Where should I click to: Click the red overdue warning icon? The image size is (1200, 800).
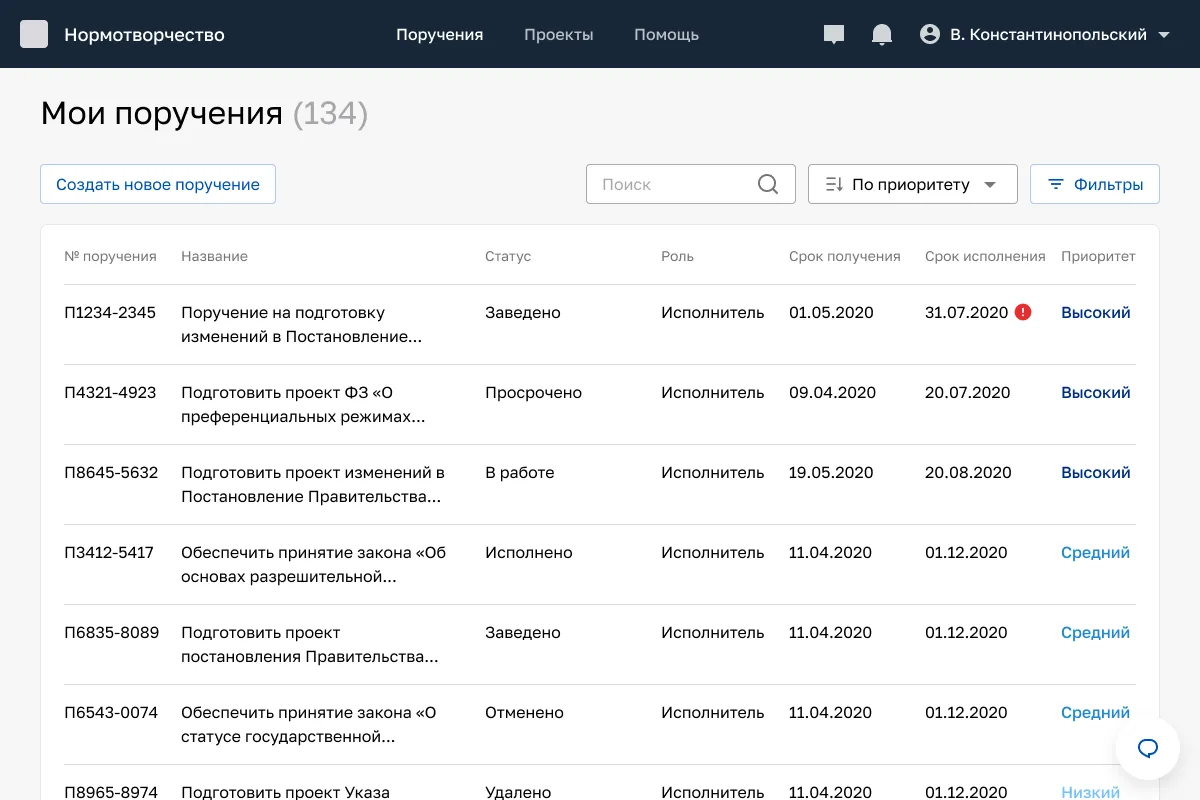point(1023,312)
